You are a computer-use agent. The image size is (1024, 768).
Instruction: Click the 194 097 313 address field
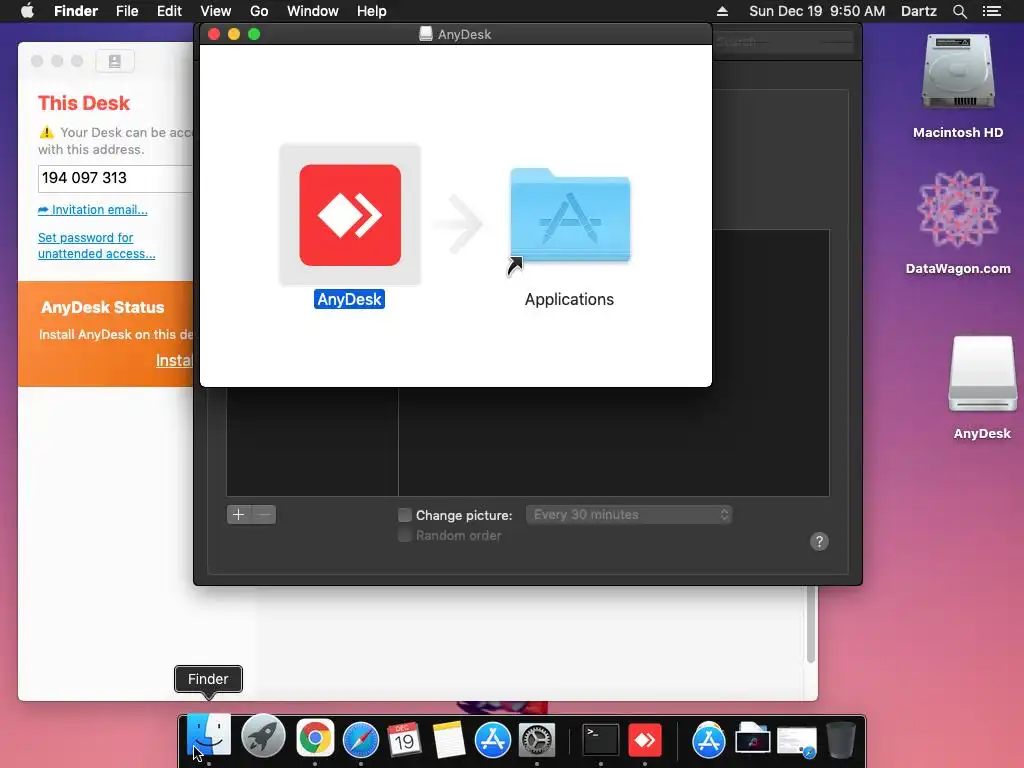click(x=116, y=178)
